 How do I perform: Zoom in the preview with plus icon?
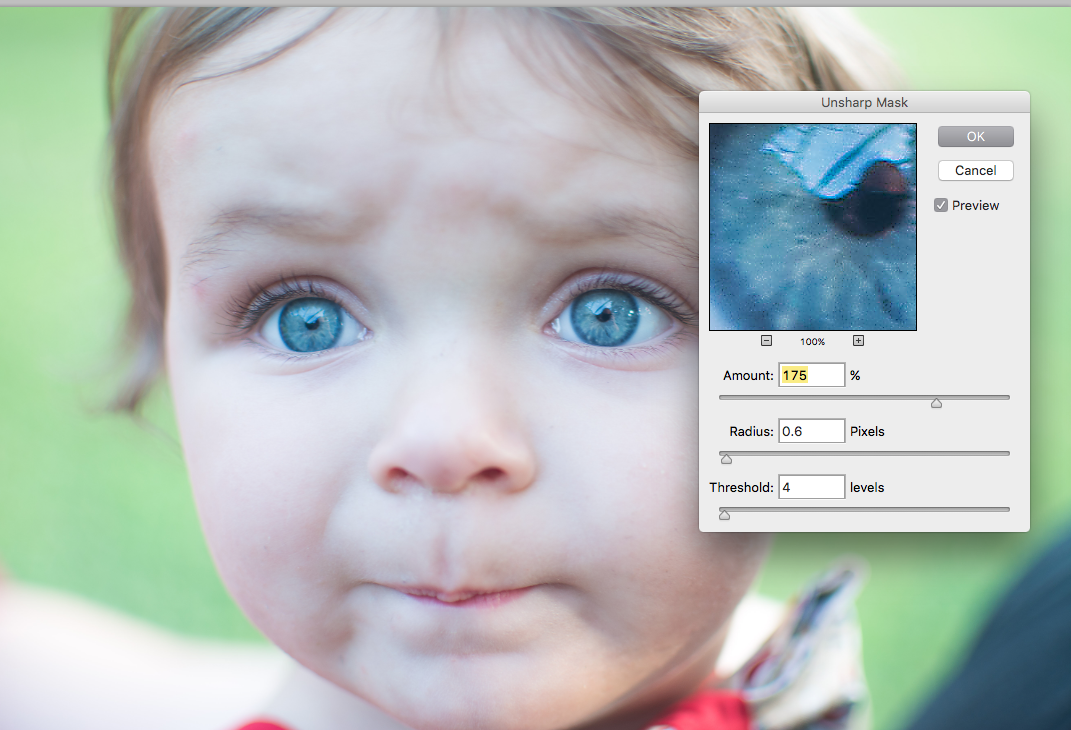point(859,341)
